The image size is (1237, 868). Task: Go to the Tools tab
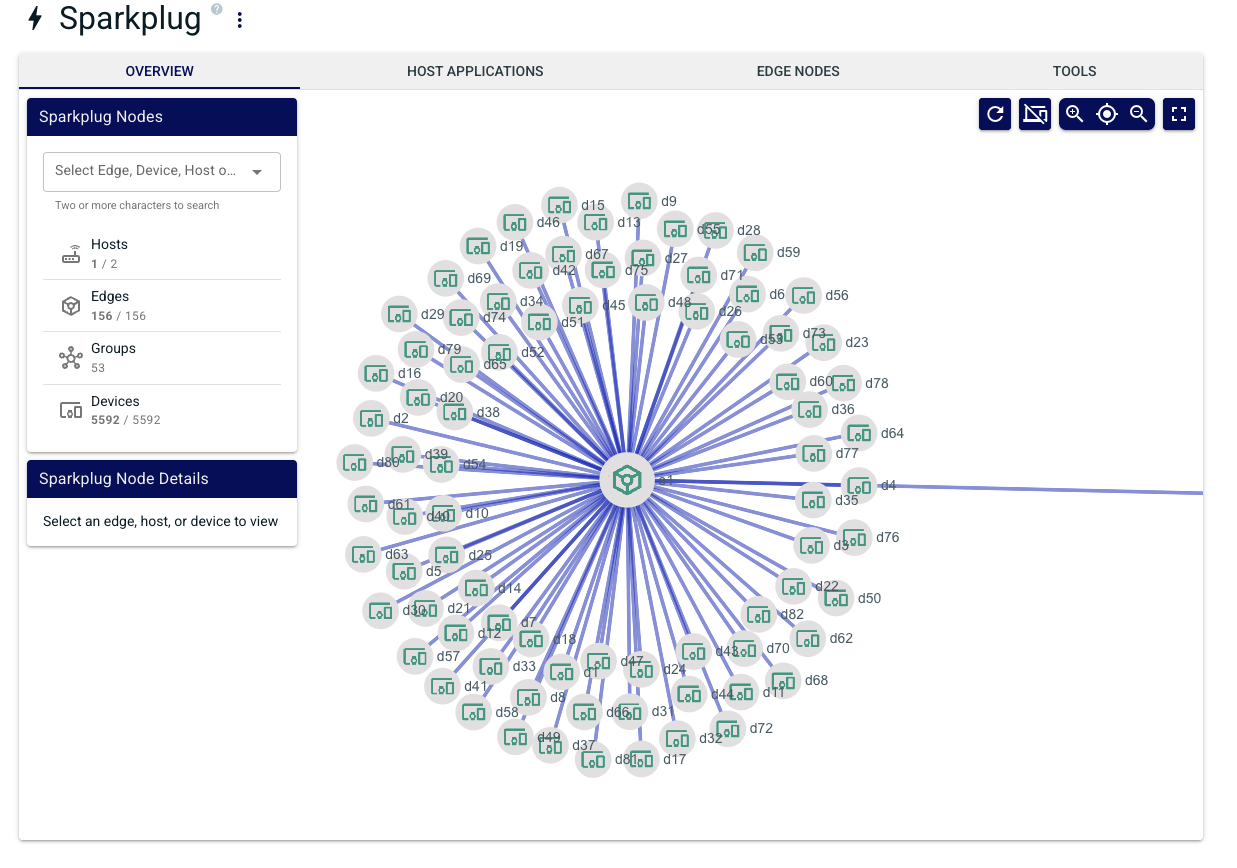tap(1075, 71)
